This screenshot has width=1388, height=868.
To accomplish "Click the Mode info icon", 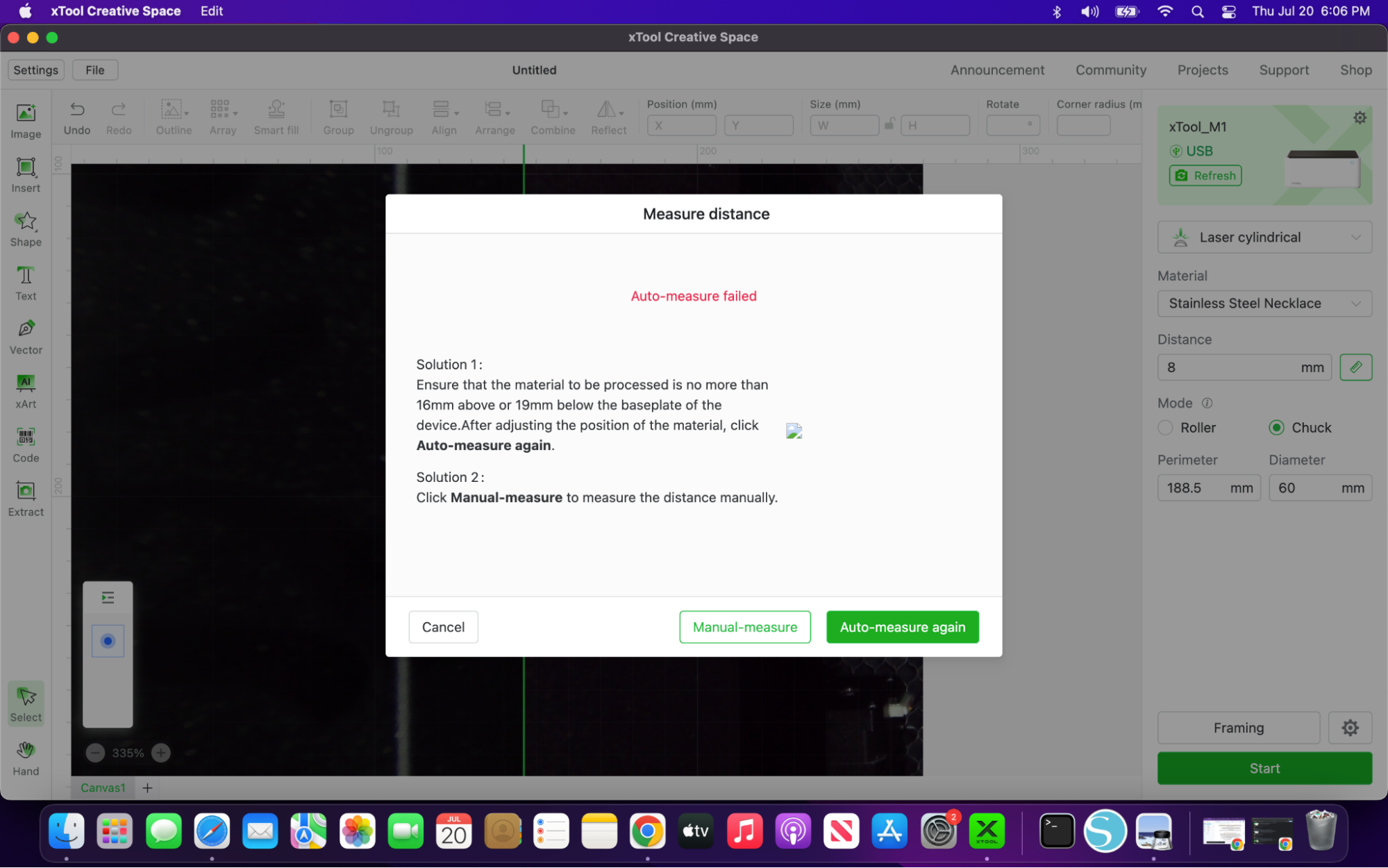I will [x=1207, y=403].
